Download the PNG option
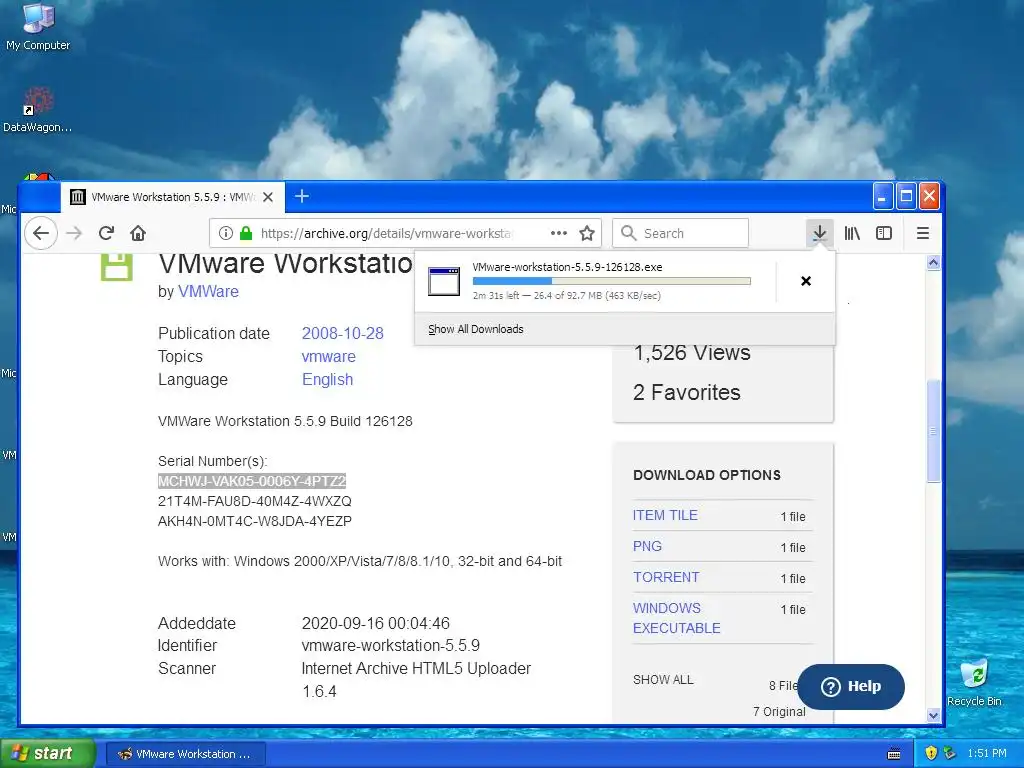The image size is (1024, 768). pos(647,546)
